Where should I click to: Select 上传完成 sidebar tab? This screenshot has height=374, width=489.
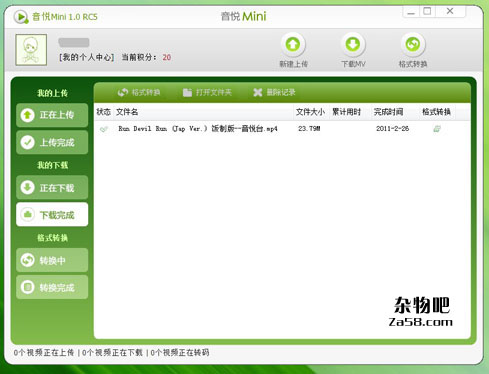[52, 142]
